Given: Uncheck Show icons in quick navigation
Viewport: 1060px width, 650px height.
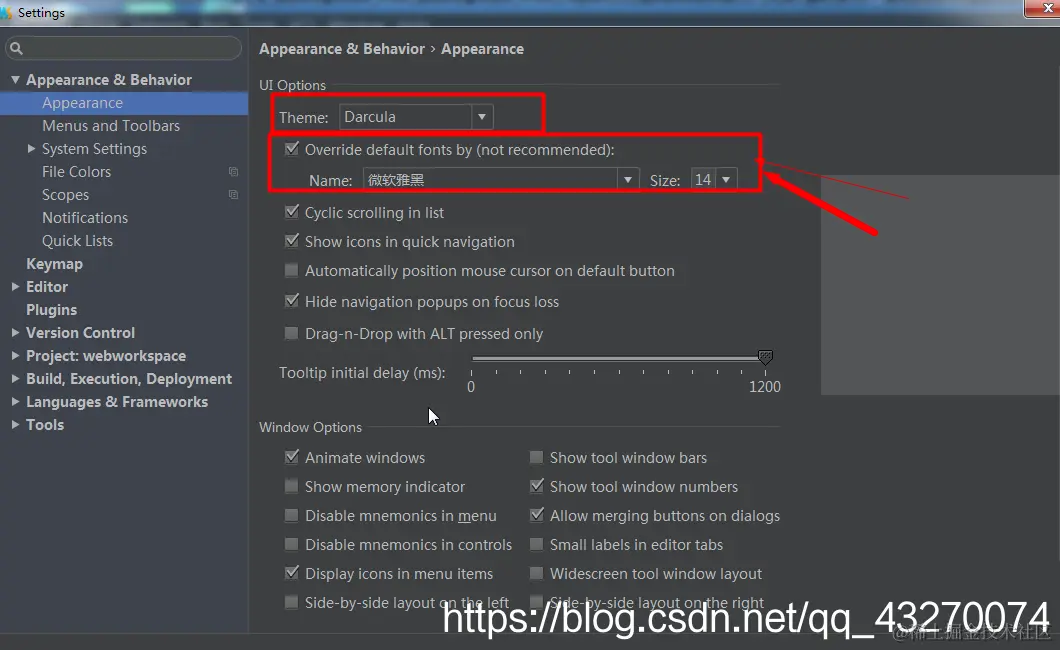Looking at the screenshot, I should 291,241.
